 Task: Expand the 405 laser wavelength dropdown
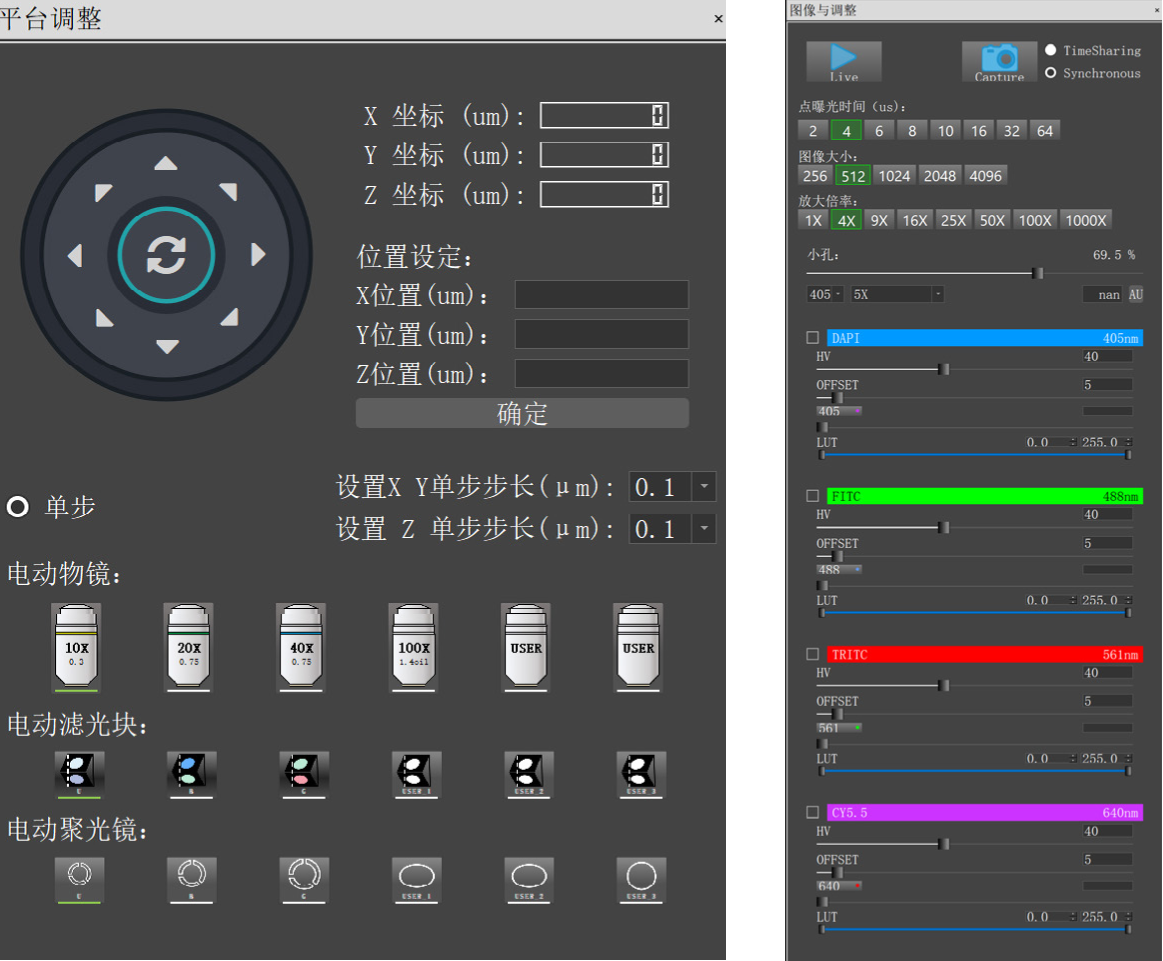837,294
